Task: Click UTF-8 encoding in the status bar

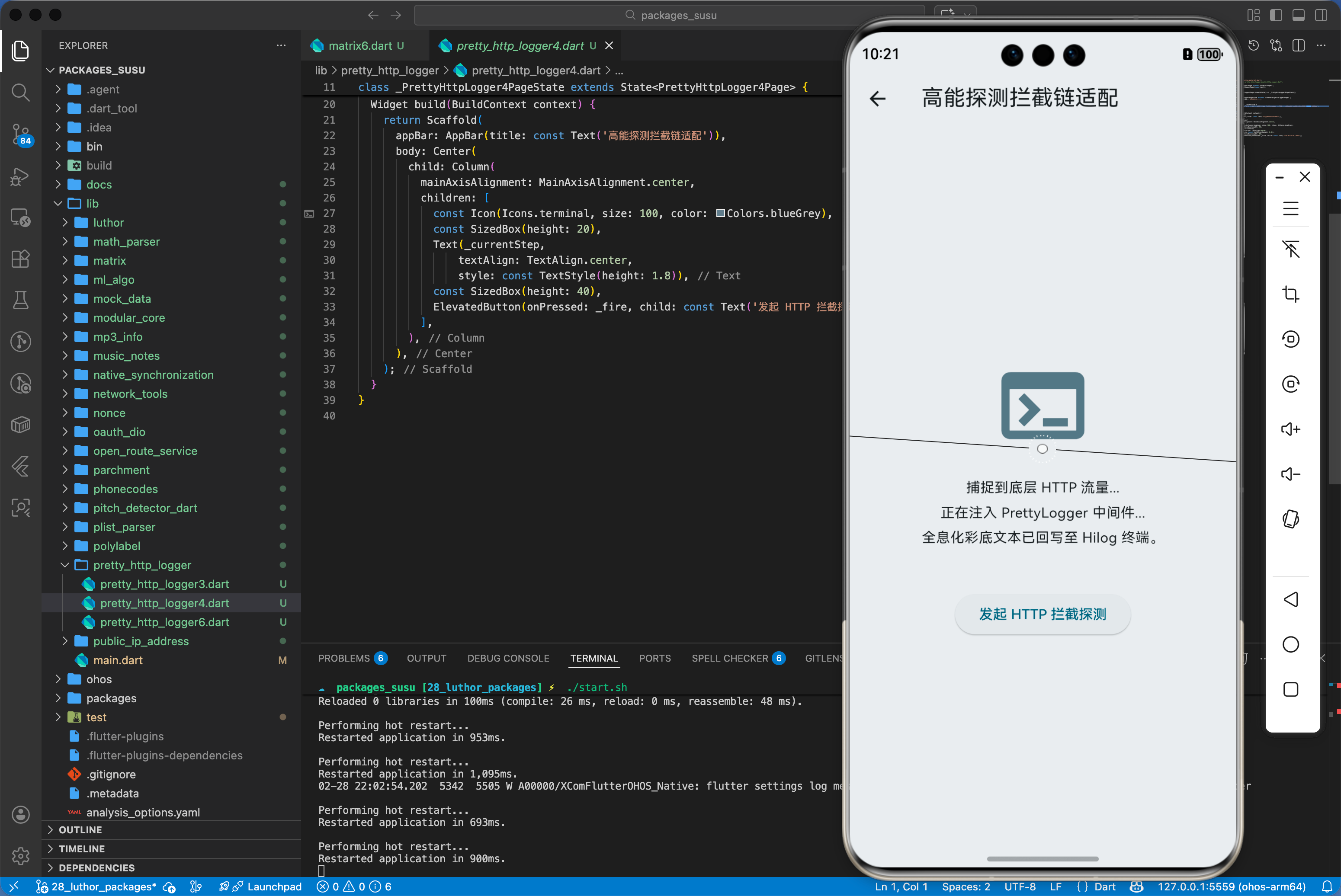Action: tap(1021, 886)
